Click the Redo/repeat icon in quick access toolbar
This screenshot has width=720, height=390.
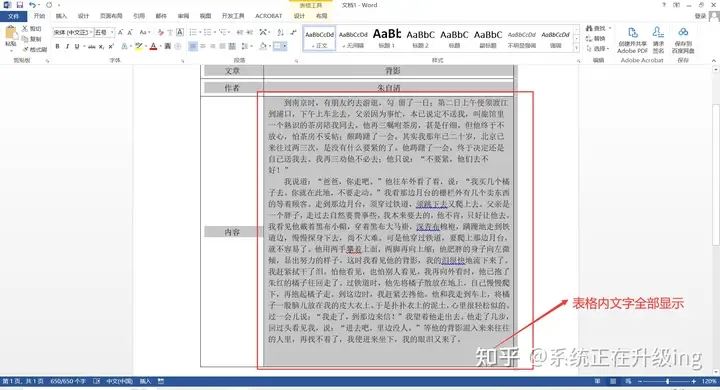[x=49, y=5]
